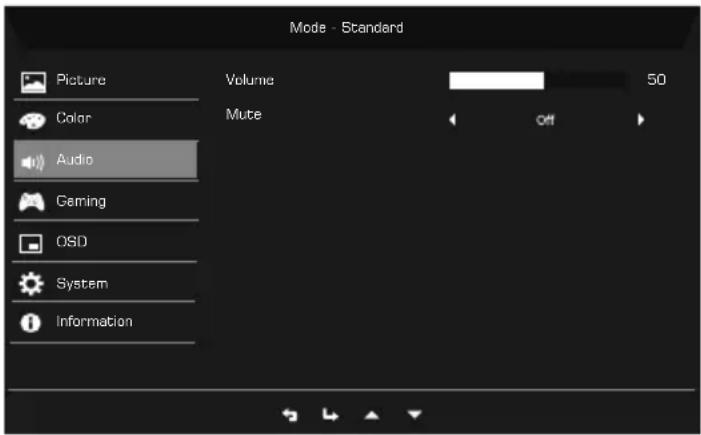701x435 pixels.
Task: Click the Information icon
Action: point(30,323)
